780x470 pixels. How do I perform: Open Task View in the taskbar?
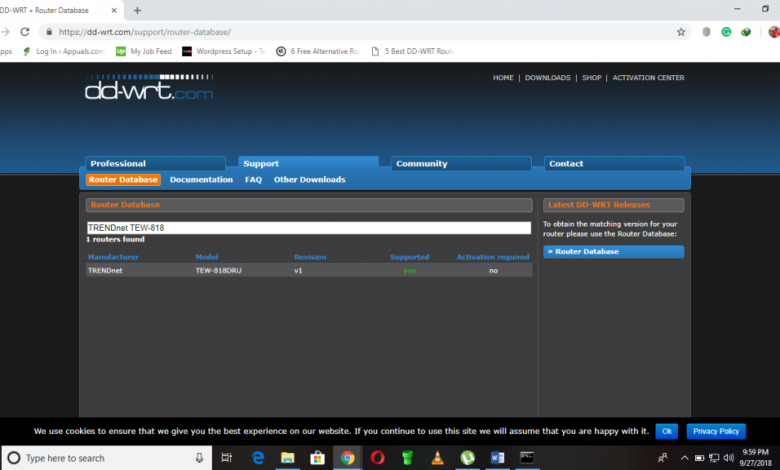tap(226, 458)
